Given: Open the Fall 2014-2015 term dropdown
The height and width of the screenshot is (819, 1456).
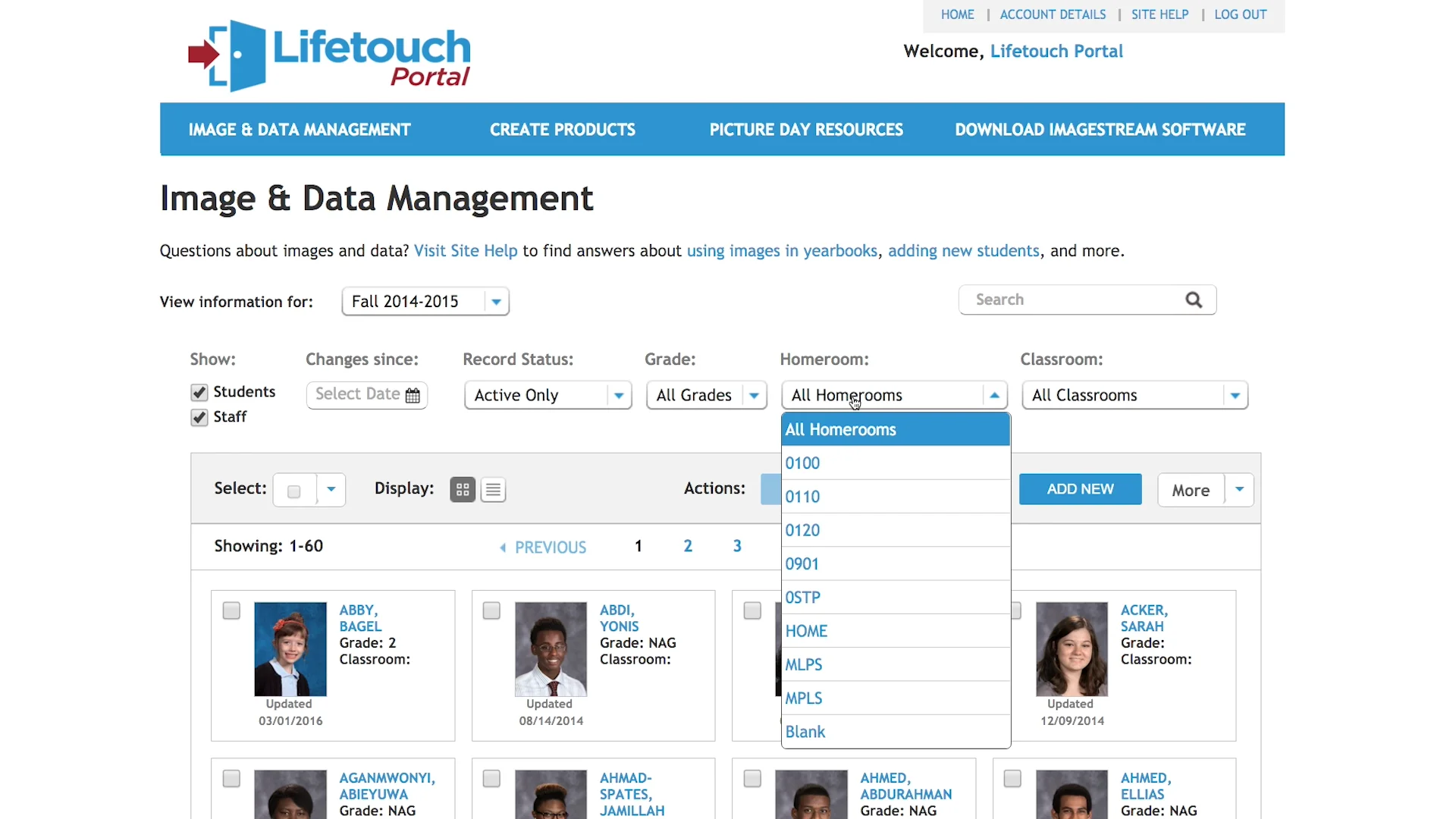Looking at the screenshot, I should click(x=425, y=302).
